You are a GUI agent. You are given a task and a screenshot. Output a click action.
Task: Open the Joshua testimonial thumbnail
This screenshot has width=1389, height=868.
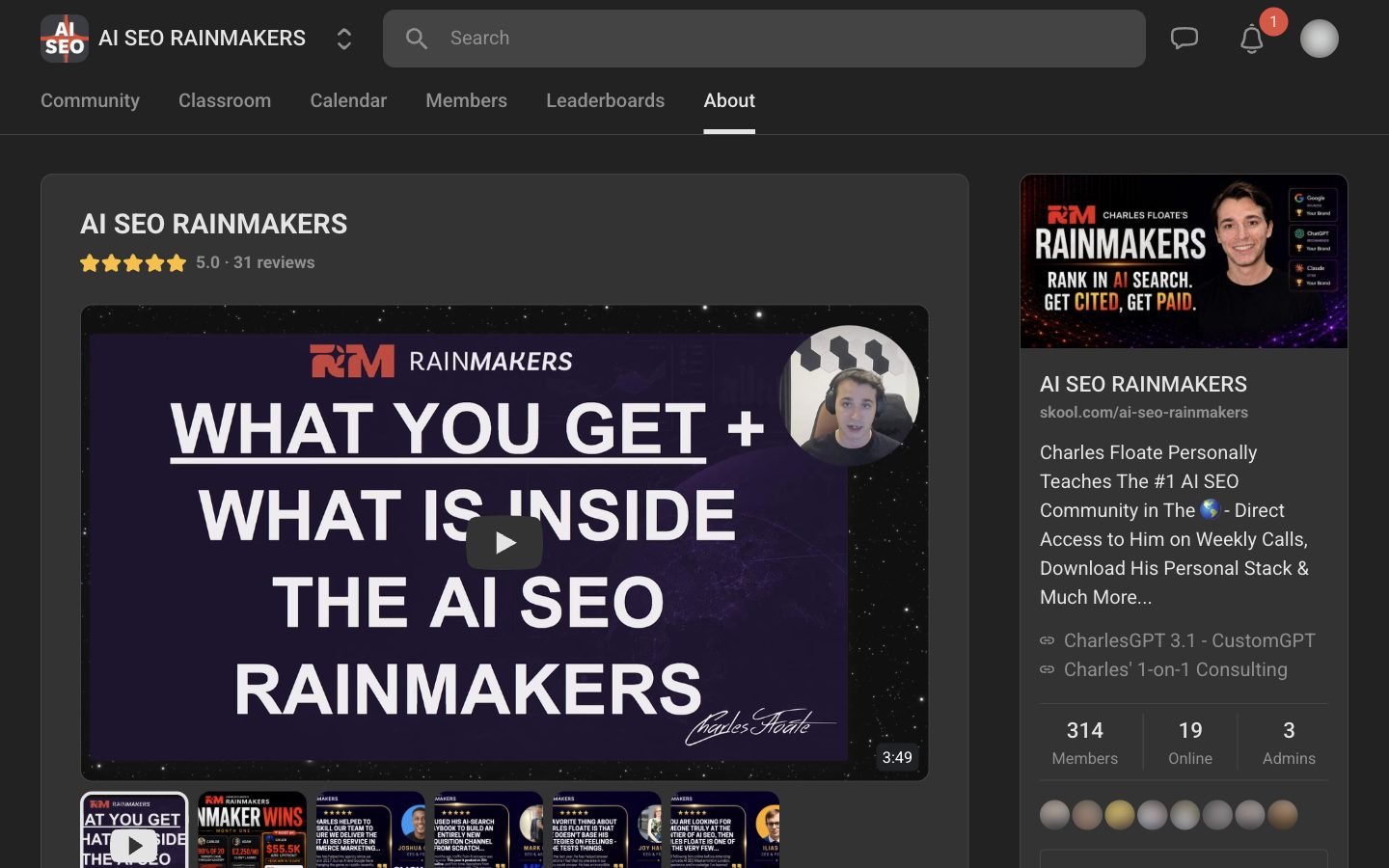(x=370, y=830)
